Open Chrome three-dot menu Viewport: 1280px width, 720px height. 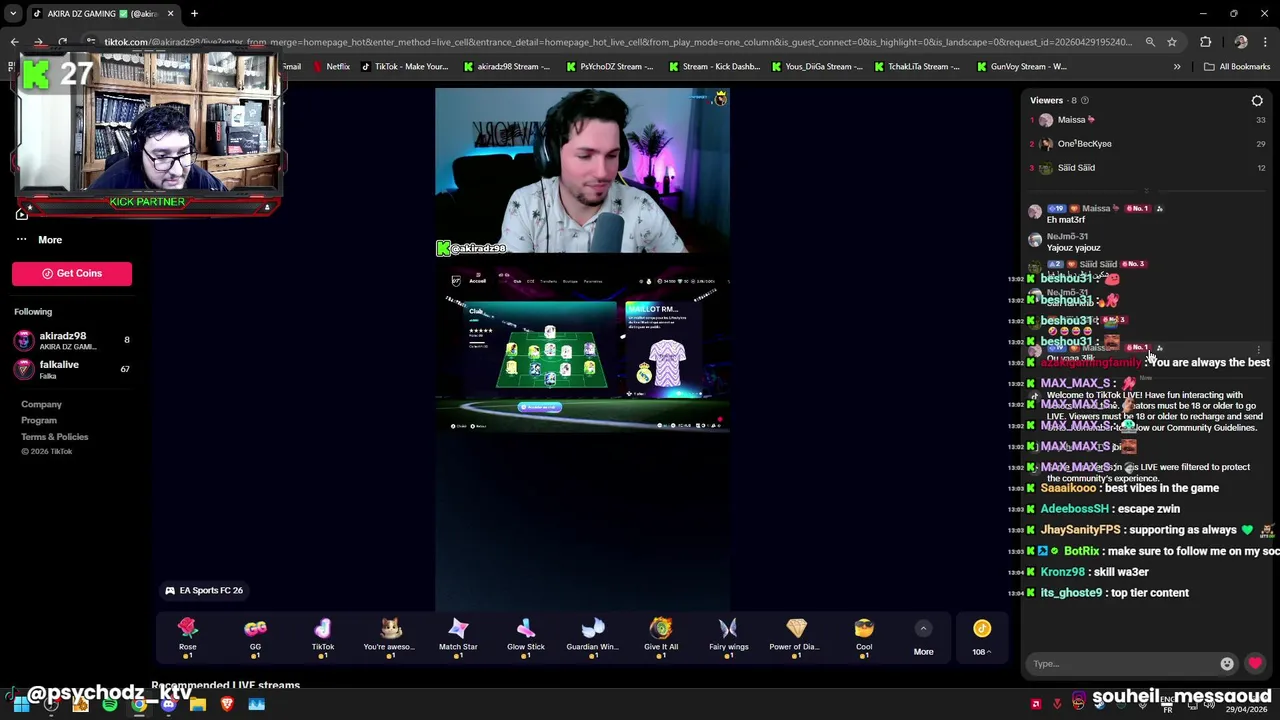coord(1266,42)
